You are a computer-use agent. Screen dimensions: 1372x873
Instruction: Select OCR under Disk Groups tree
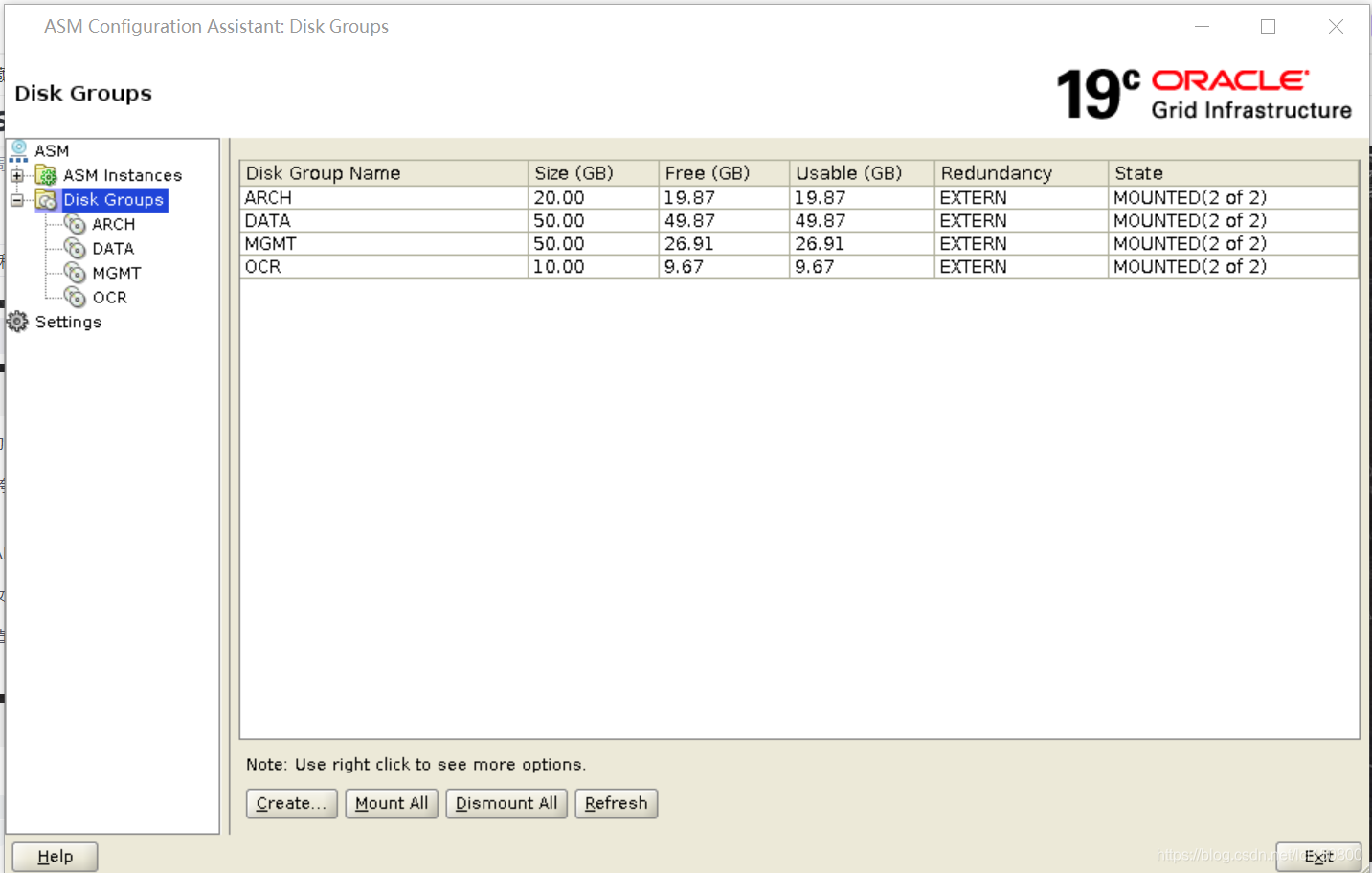pyautogui.click(x=110, y=298)
